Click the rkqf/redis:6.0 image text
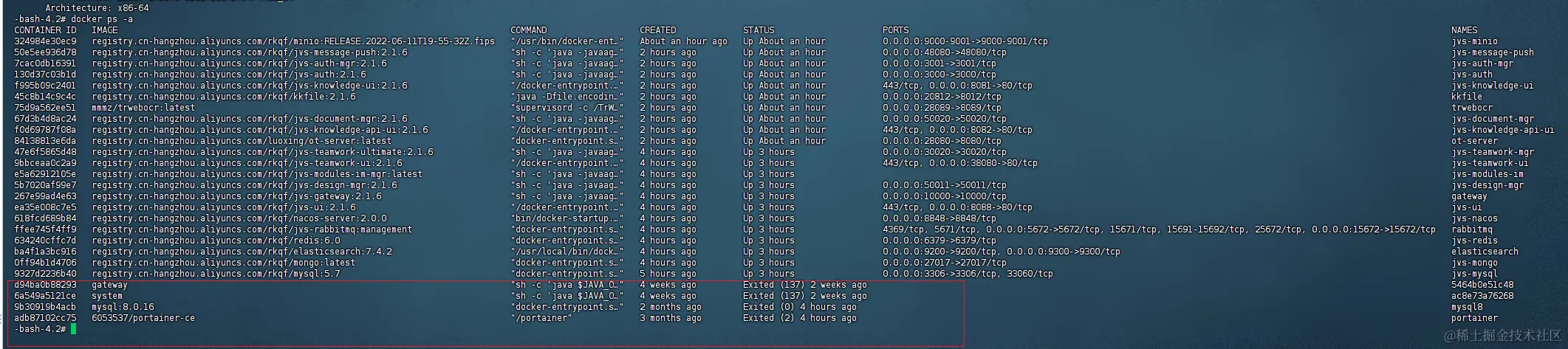The height and width of the screenshot is (349, 1568). coord(216,241)
